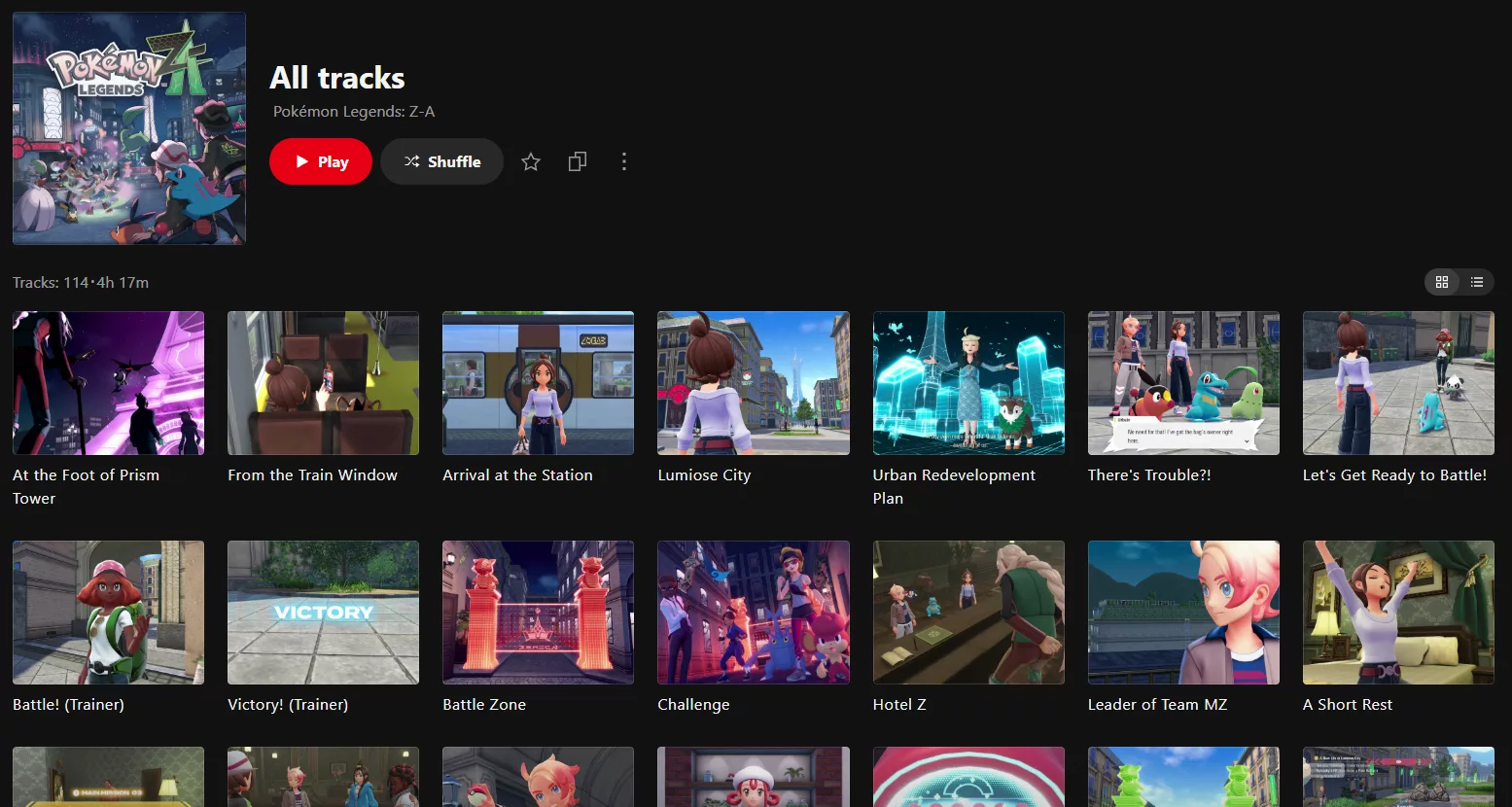This screenshot has height=807, width=1512.
Task: Open the Pokémon Legends Z-A album cover
Action: click(x=129, y=128)
